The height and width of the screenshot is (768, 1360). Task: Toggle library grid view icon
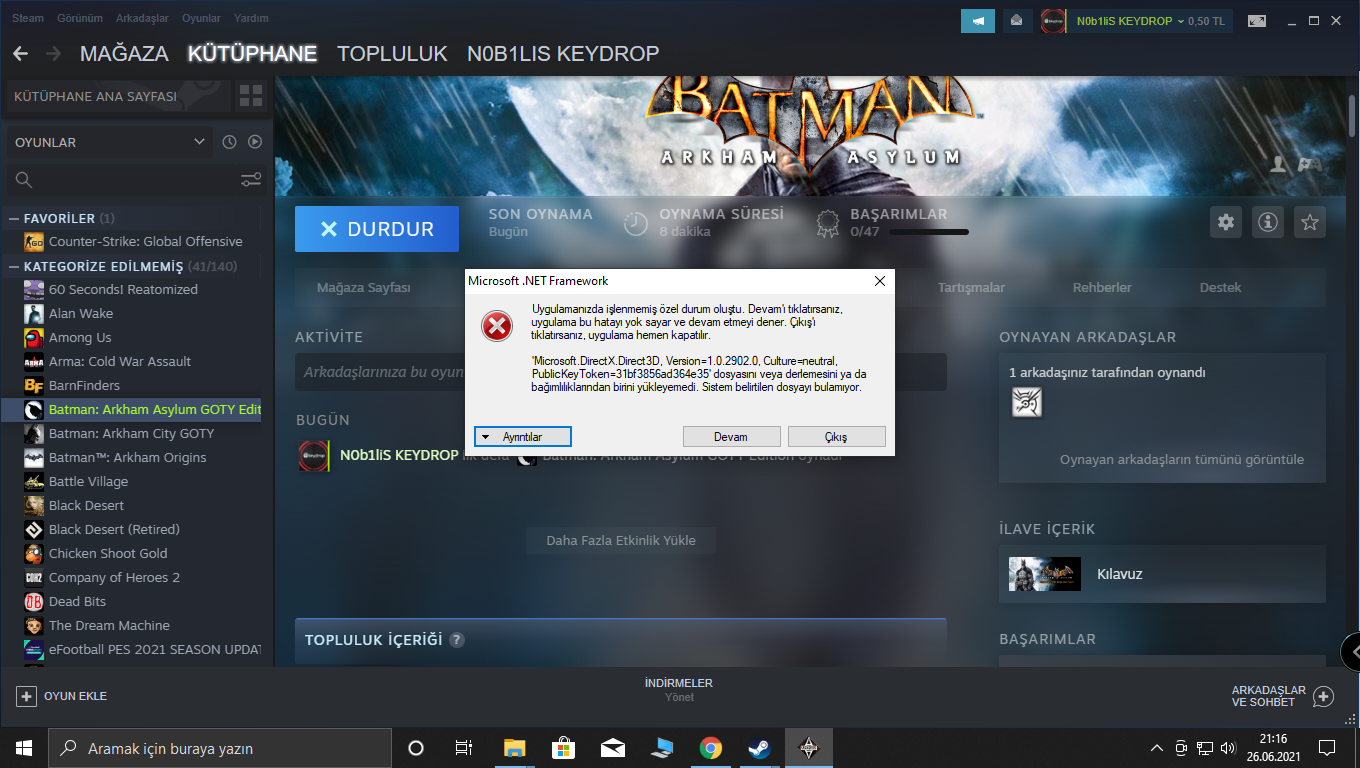point(251,97)
